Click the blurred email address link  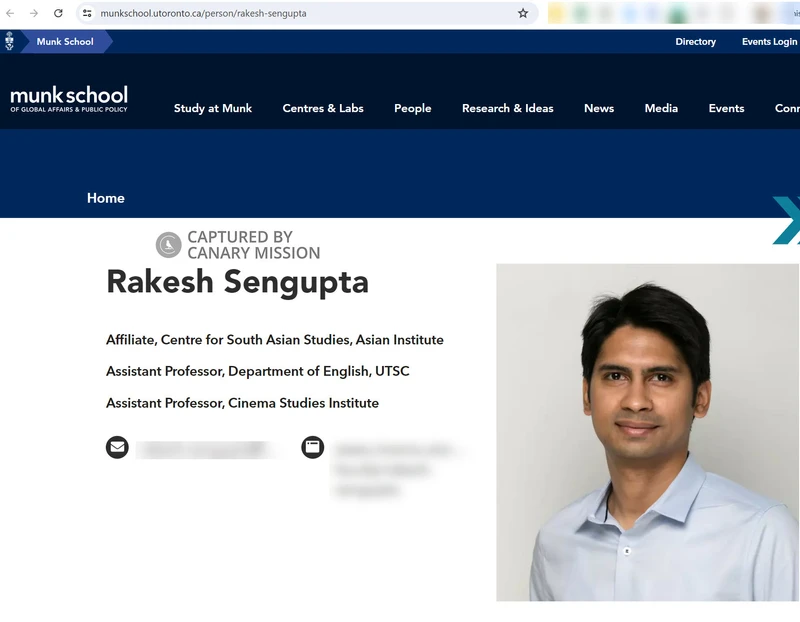pyautogui.click(x=206, y=449)
